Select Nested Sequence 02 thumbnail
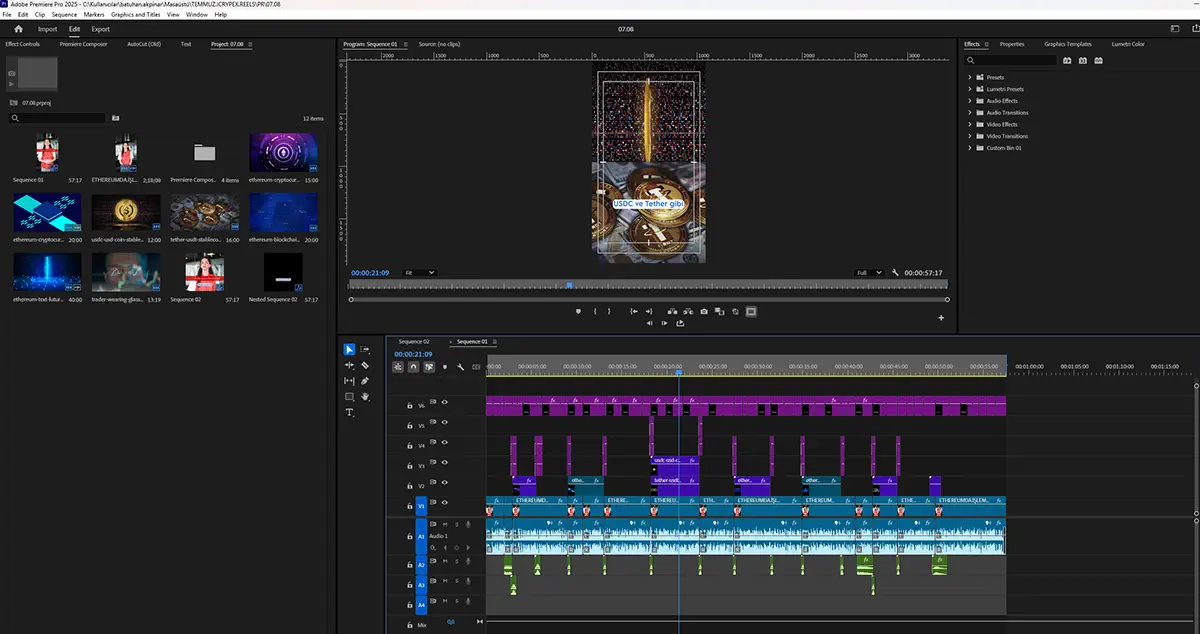1200x634 pixels. click(x=282, y=271)
